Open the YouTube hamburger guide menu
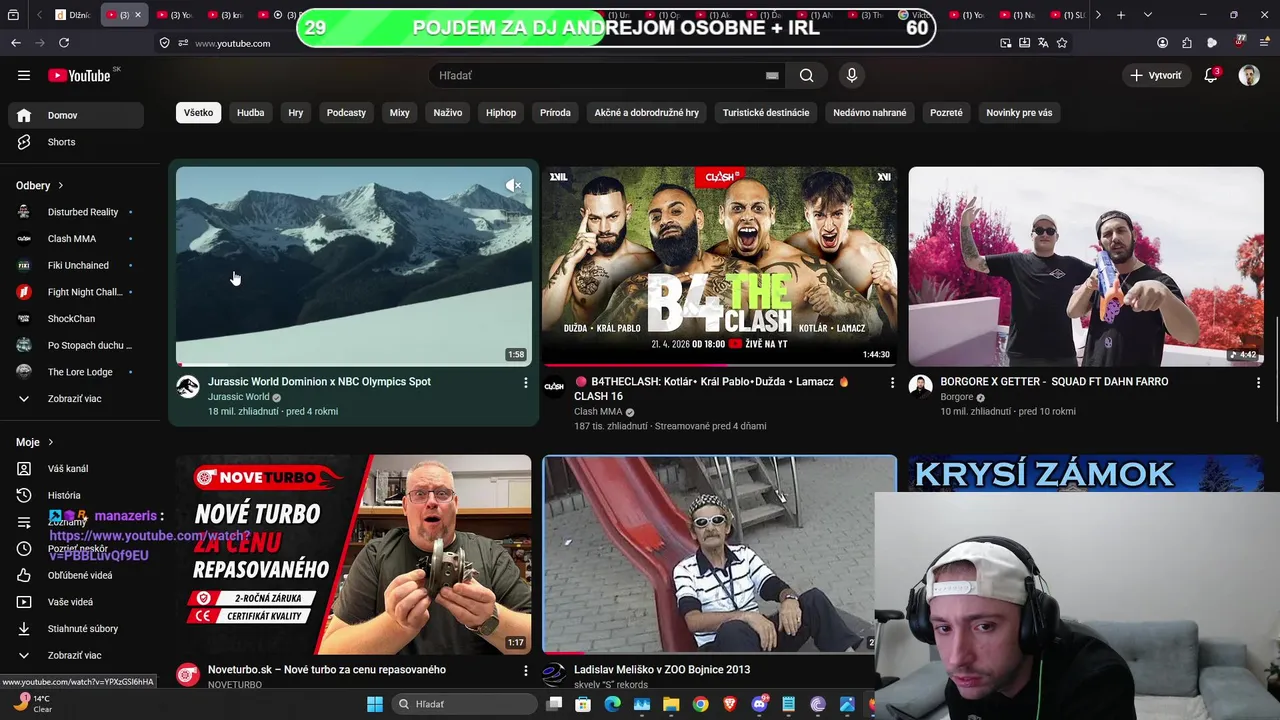This screenshot has height=720, width=1280. [x=24, y=75]
